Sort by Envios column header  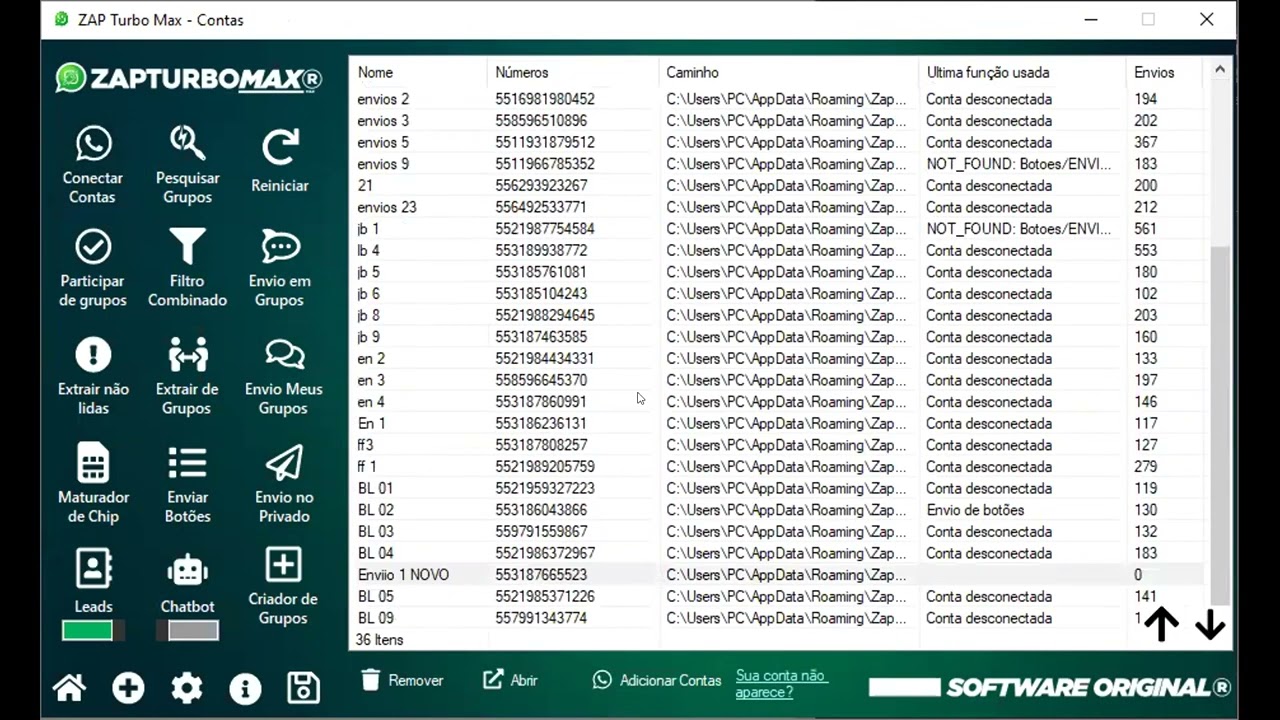(1167, 72)
